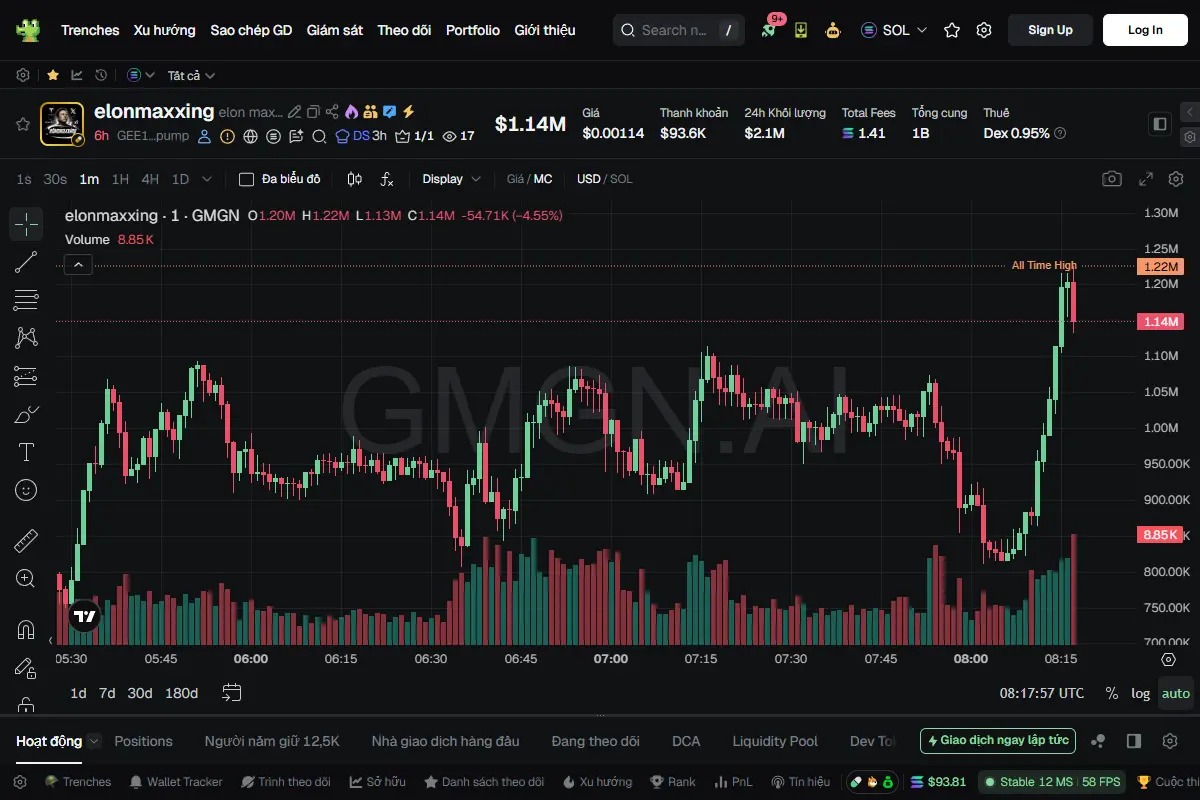Open the emoji icons tool

[x=26, y=490]
